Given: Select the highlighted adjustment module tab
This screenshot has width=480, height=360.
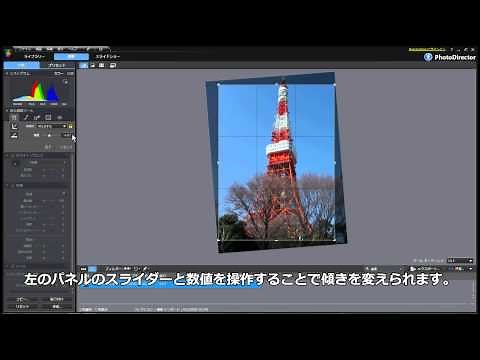Looking at the screenshot, I should coord(71,57).
